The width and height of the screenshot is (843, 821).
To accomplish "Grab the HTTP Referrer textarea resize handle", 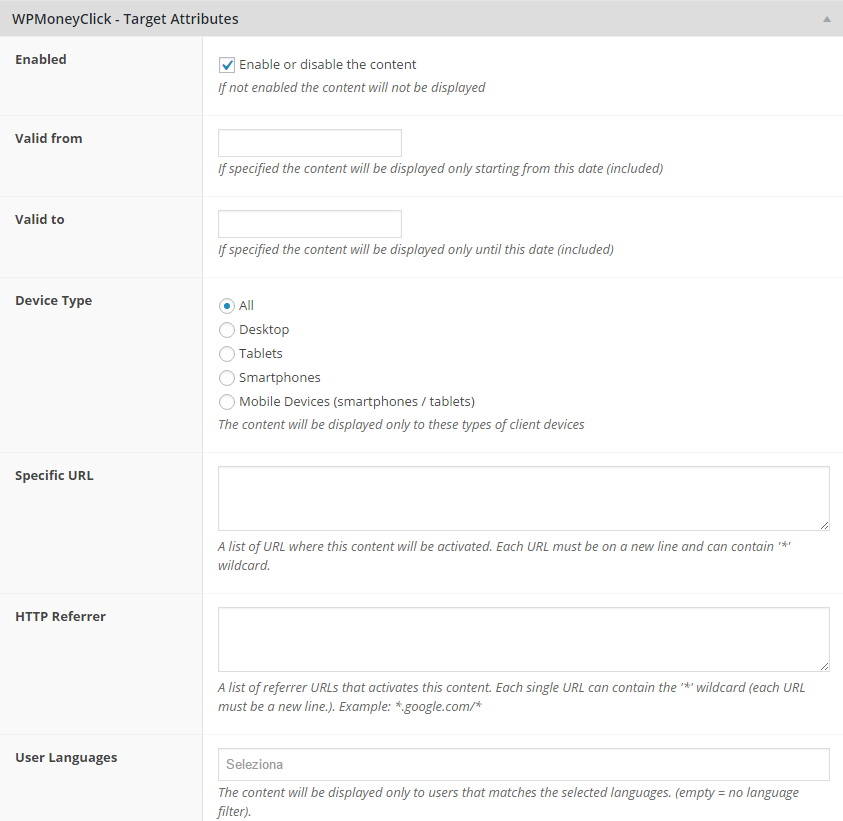I will tap(824, 666).
